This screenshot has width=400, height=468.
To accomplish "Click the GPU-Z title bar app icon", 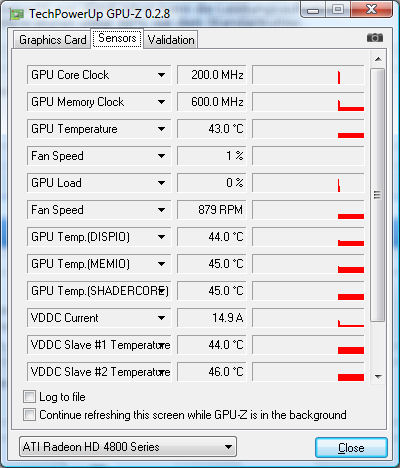I will click(x=16, y=14).
